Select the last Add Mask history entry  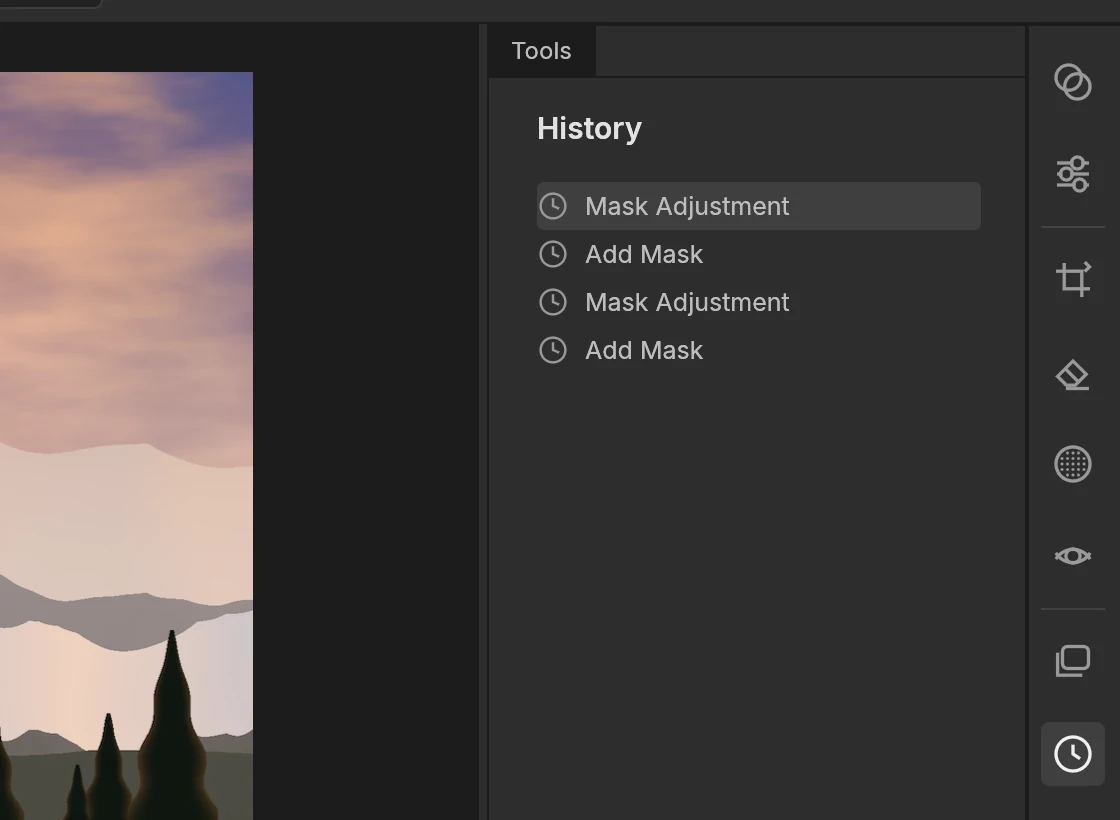tap(759, 350)
